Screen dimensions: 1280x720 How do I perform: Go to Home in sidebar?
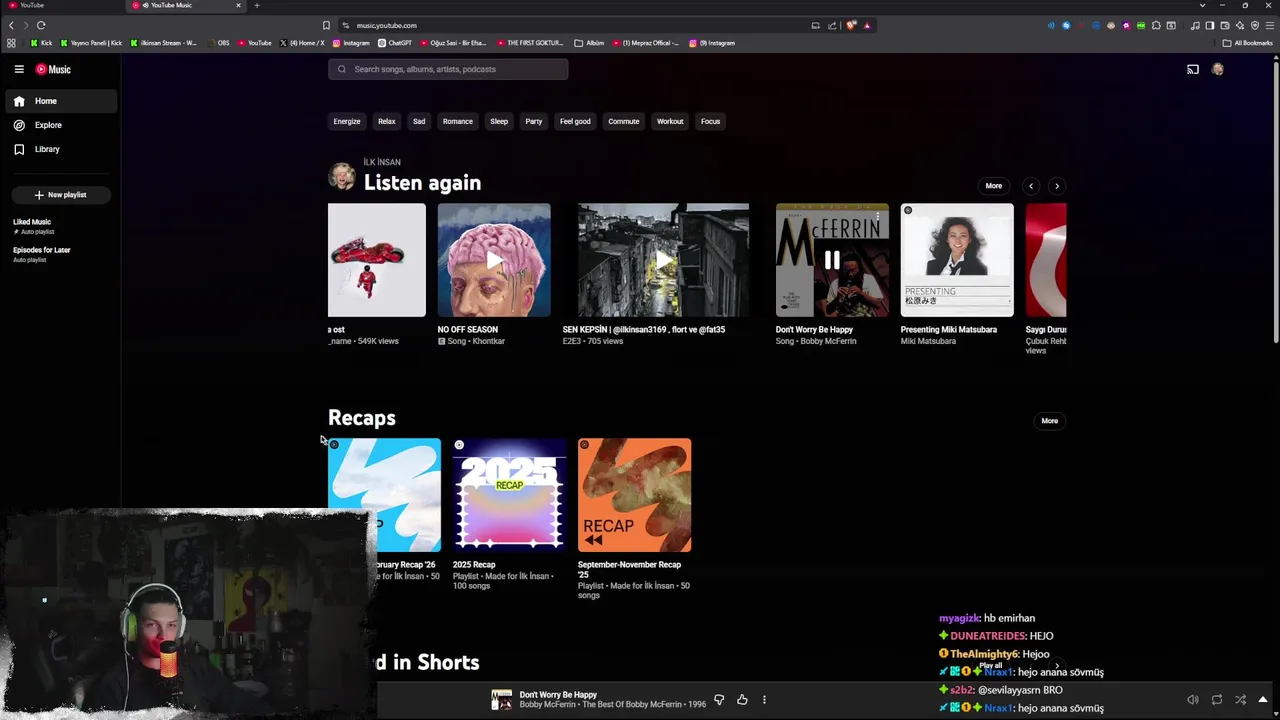60,101
